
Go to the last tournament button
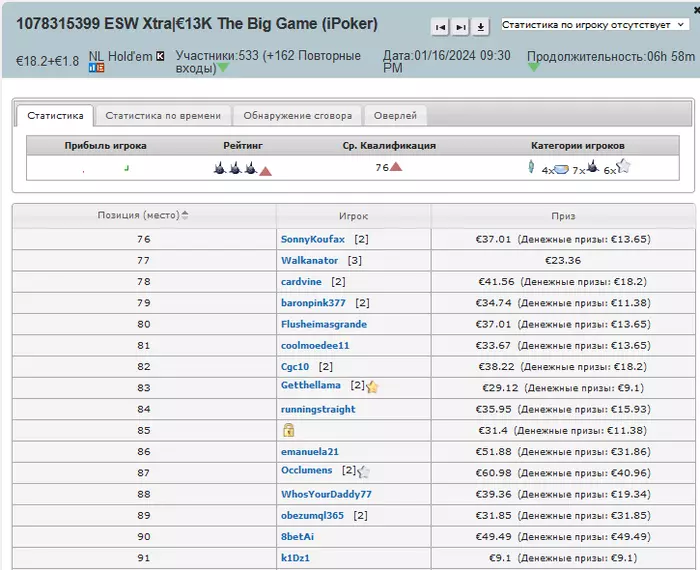click(x=460, y=27)
